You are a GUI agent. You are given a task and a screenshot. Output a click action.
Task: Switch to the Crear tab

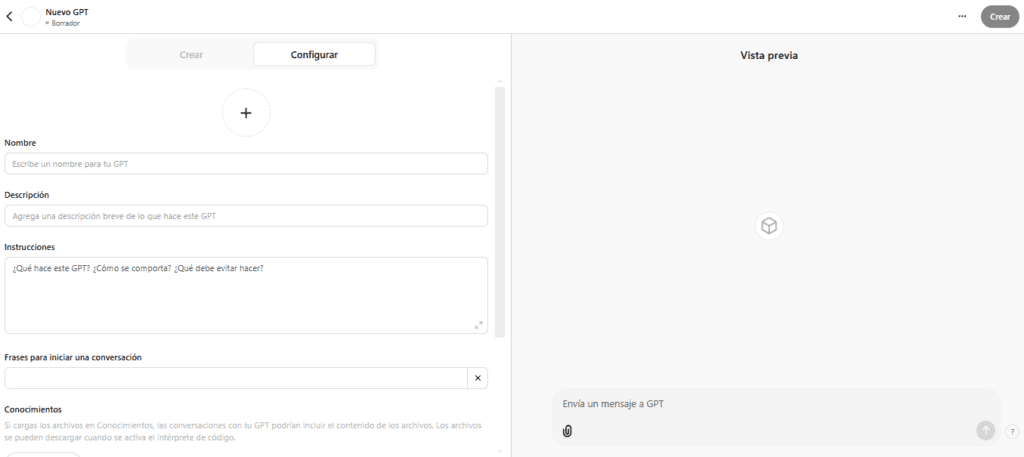(191, 55)
